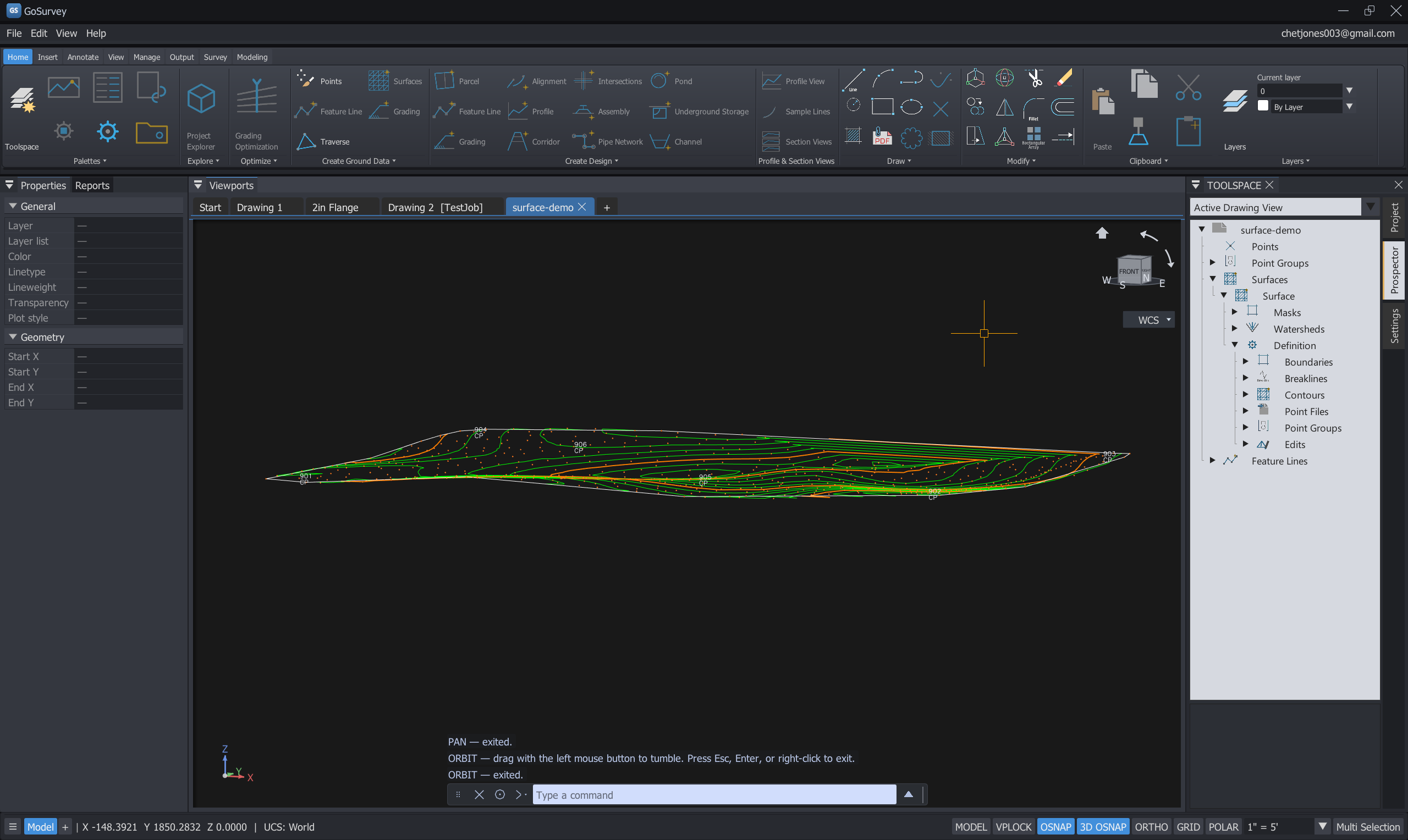
Task: Create Points in ground data
Action: [320, 81]
